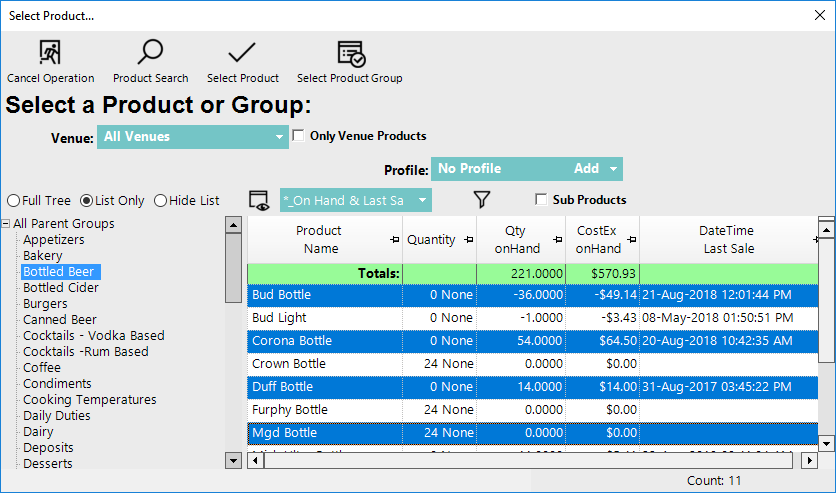The image size is (836, 493).
Task: Select the Full Tree radio button
Action: [x=13, y=200]
